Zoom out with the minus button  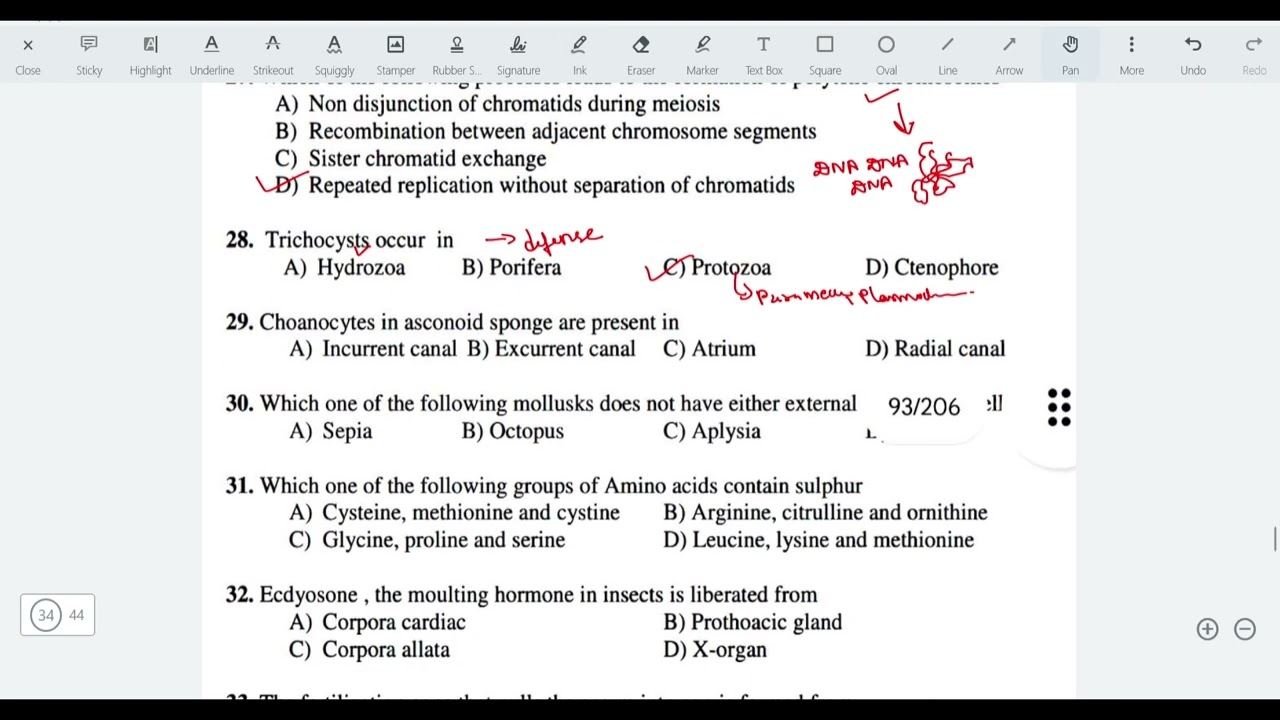click(x=1245, y=629)
